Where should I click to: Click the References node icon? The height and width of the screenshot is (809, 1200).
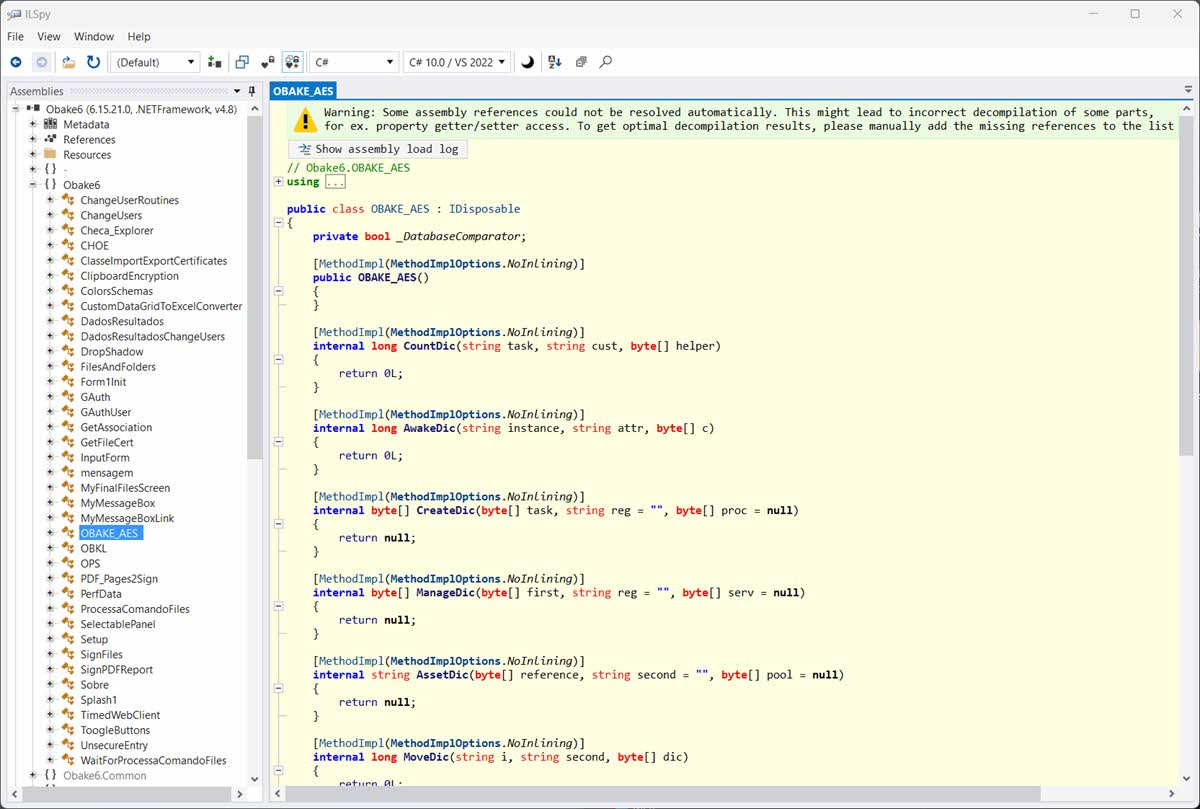click(50, 139)
